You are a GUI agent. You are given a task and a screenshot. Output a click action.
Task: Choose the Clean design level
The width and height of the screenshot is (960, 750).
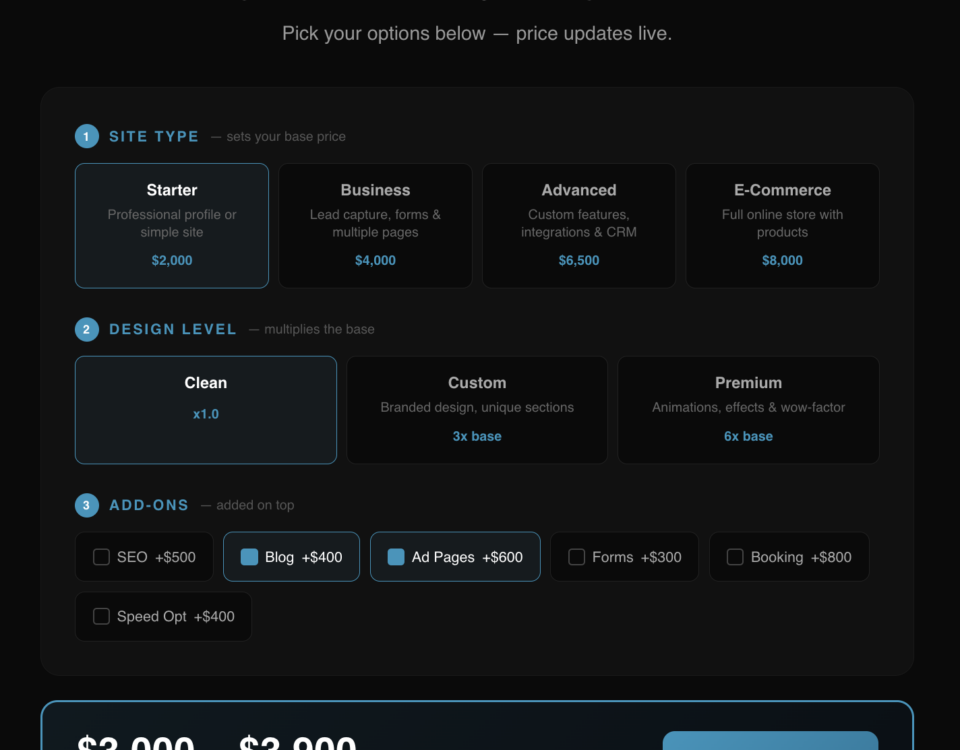206,410
